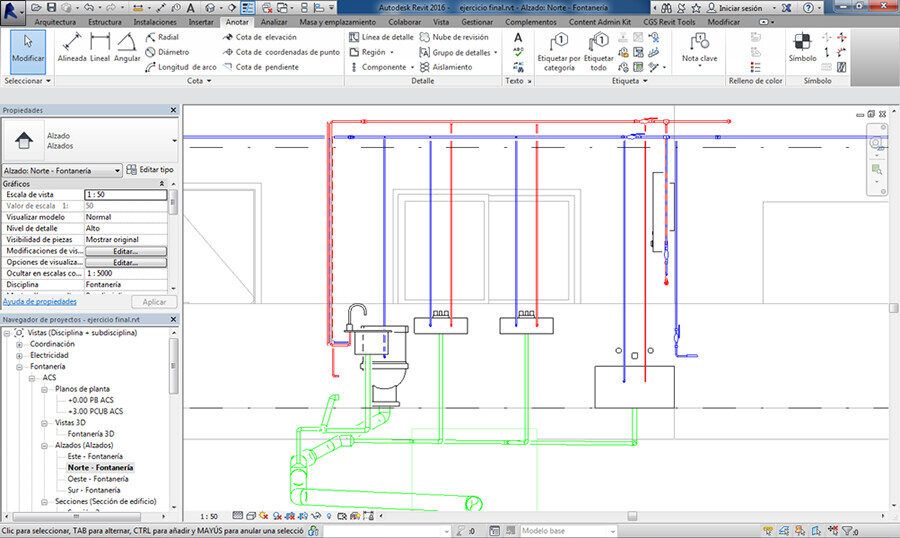Click the Etiquetar por categoría tool

559,48
